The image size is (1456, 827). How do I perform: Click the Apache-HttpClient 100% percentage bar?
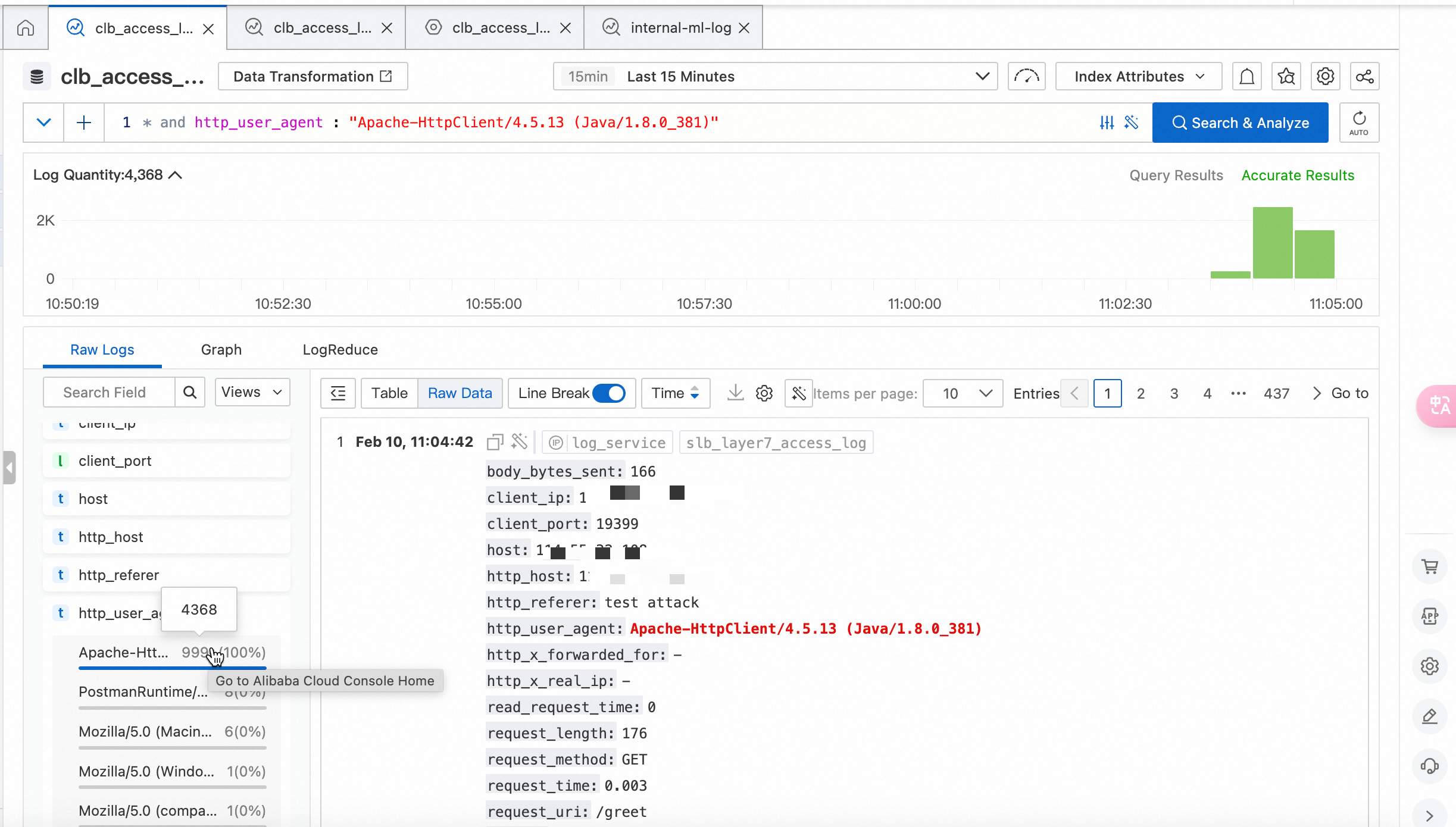point(172,668)
